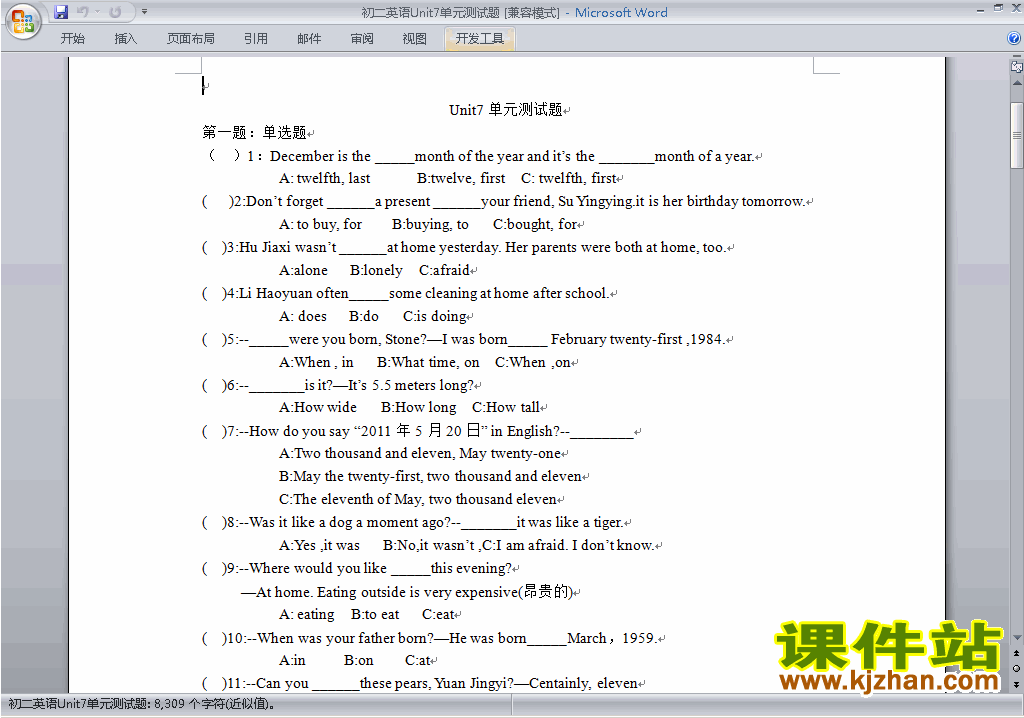Image resolution: width=1024 pixels, height=718 pixels.
Task: Click question 11 'Can you ___ these pears' line
Action: pos(421,683)
